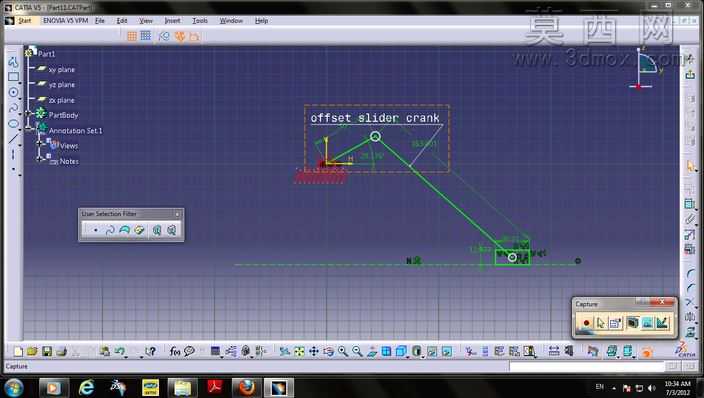Select the Rotate view tool
The width and height of the screenshot is (704, 398).
[x=328, y=351]
